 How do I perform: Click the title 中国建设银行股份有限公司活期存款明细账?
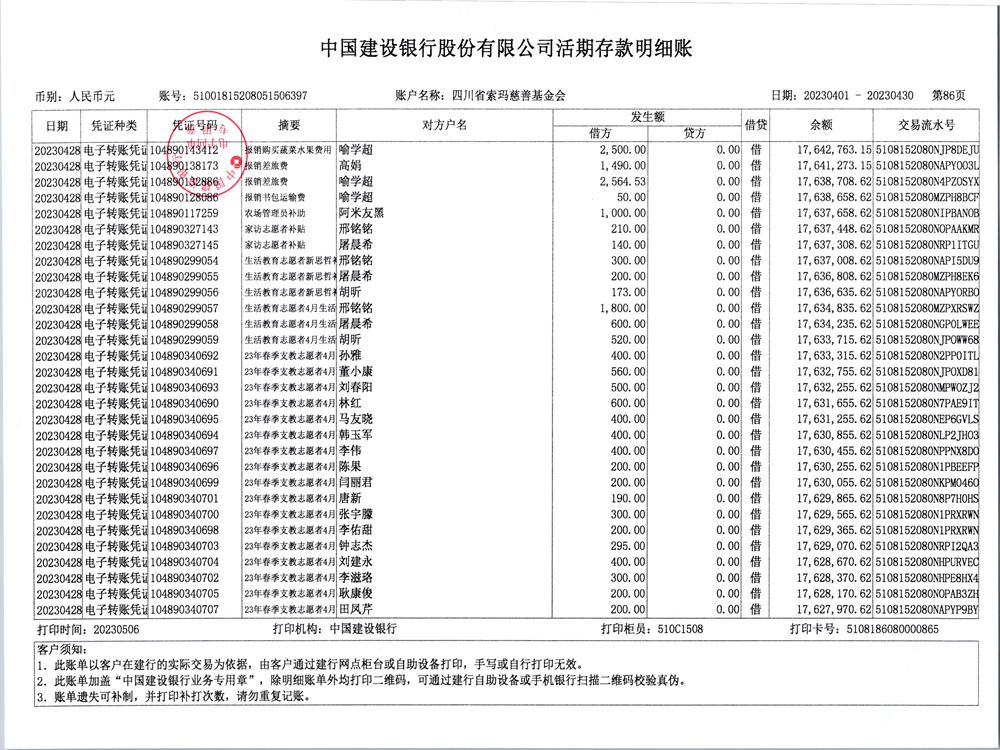(506, 48)
